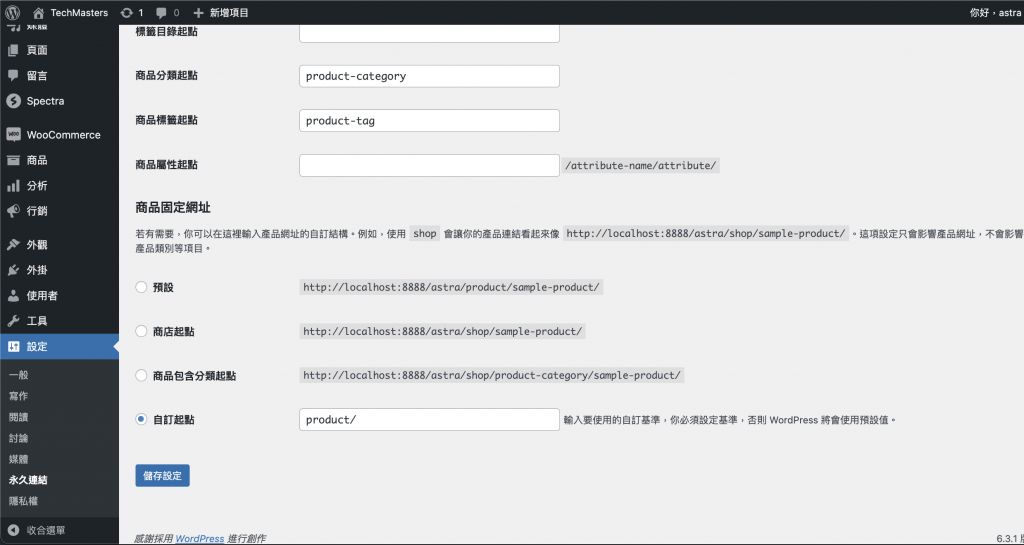Focus the 商品標籤起點 product-tag field
This screenshot has height=545, width=1024.
pyautogui.click(x=429, y=120)
